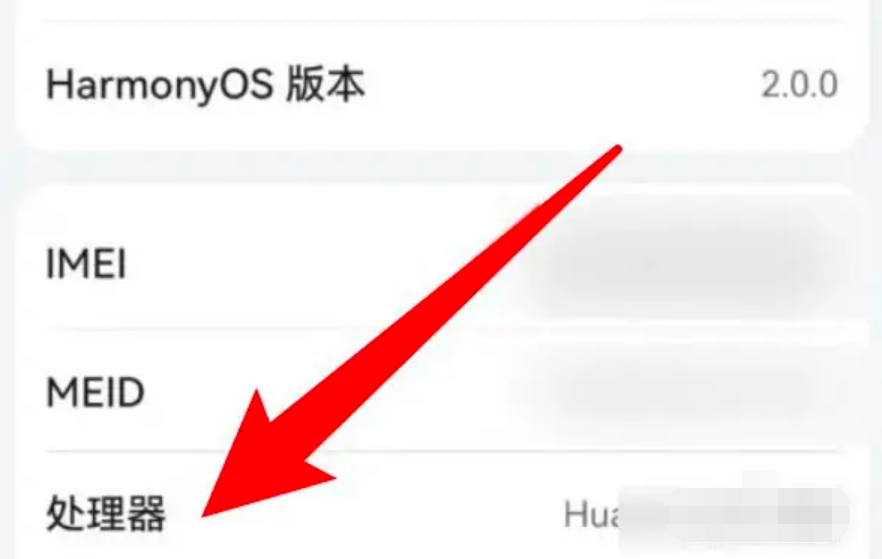Click the gray gap between the two cards

coord(441,168)
